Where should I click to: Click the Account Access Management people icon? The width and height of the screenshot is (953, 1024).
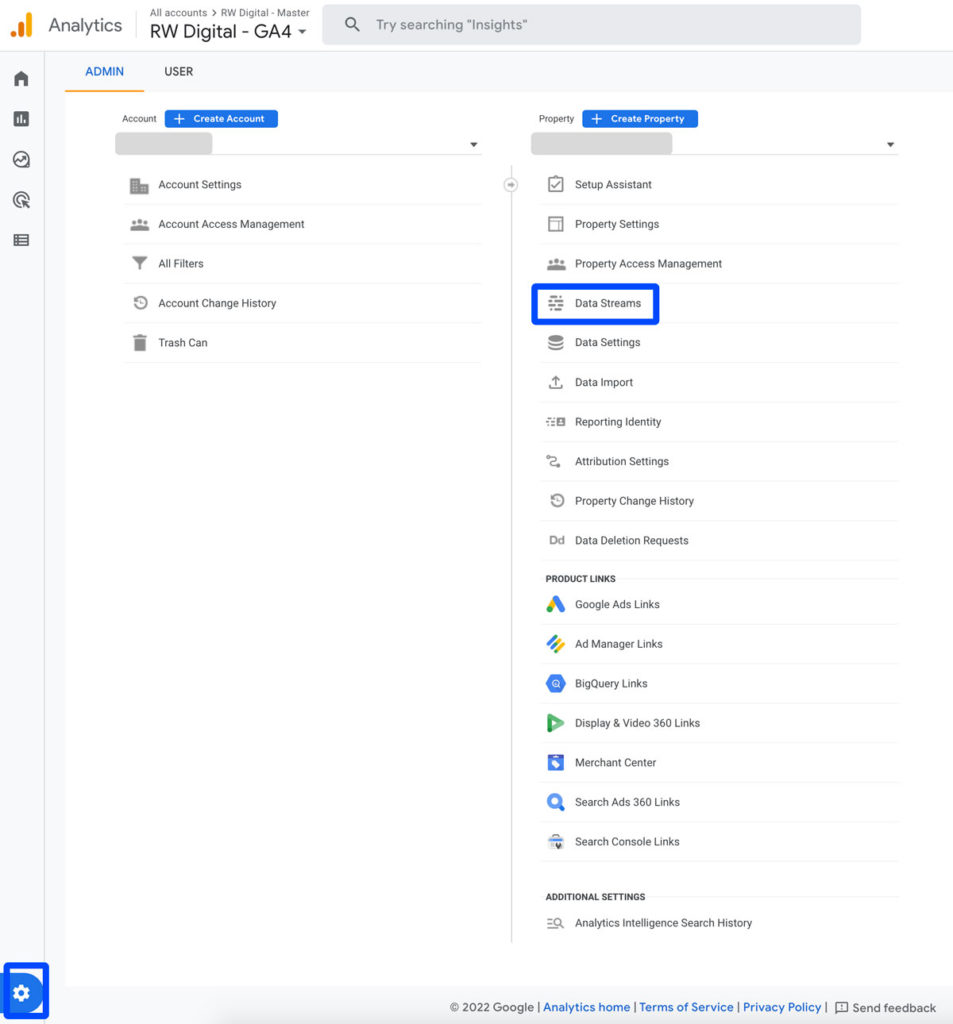pyautogui.click(x=139, y=225)
